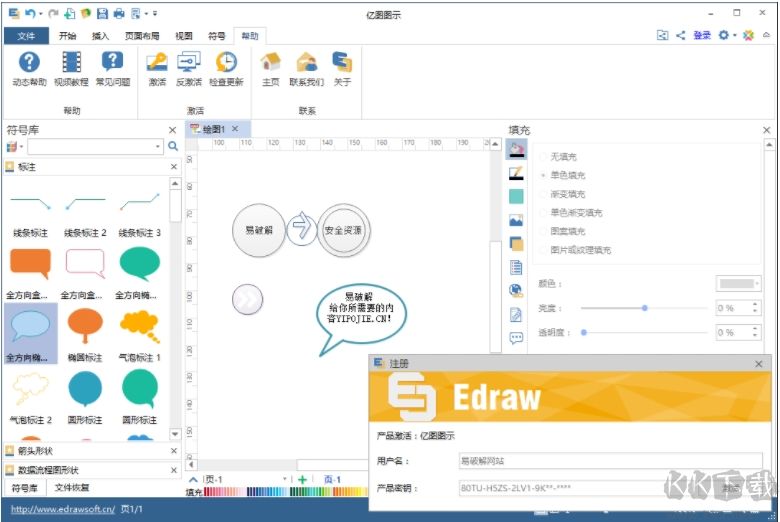
Task: Click 检查更新 check for updates
Action: [x=226, y=69]
